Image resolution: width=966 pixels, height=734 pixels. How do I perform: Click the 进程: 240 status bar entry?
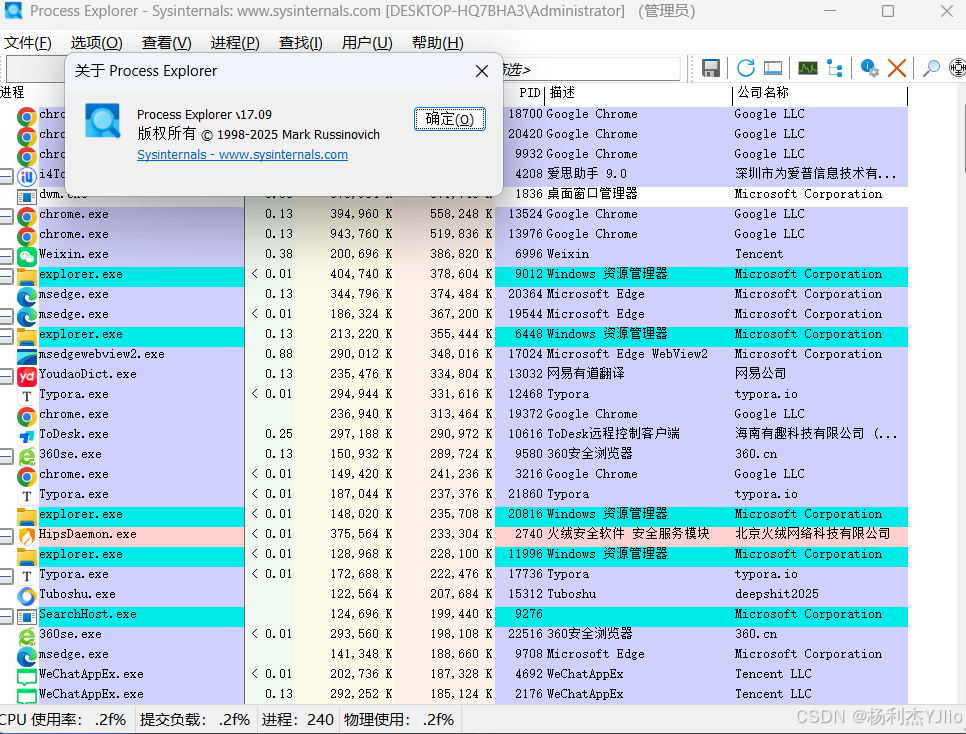tap(298, 719)
